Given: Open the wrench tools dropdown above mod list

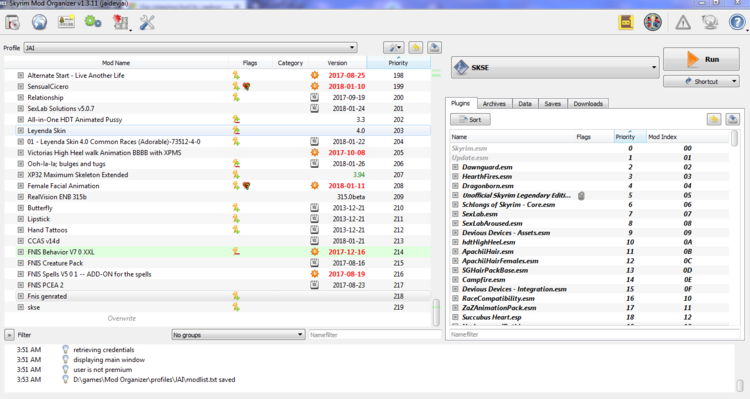Looking at the screenshot, I should coord(394,47).
